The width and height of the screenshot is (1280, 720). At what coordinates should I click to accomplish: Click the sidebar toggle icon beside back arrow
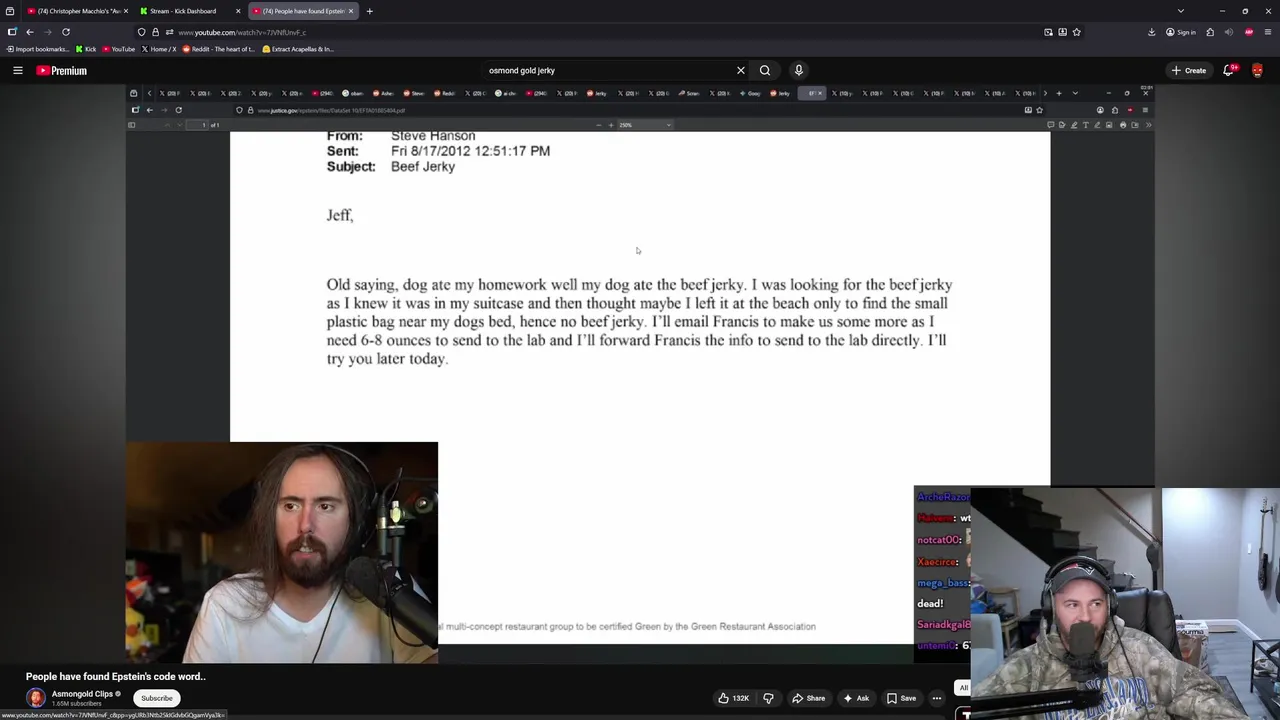click(x=12, y=32)
